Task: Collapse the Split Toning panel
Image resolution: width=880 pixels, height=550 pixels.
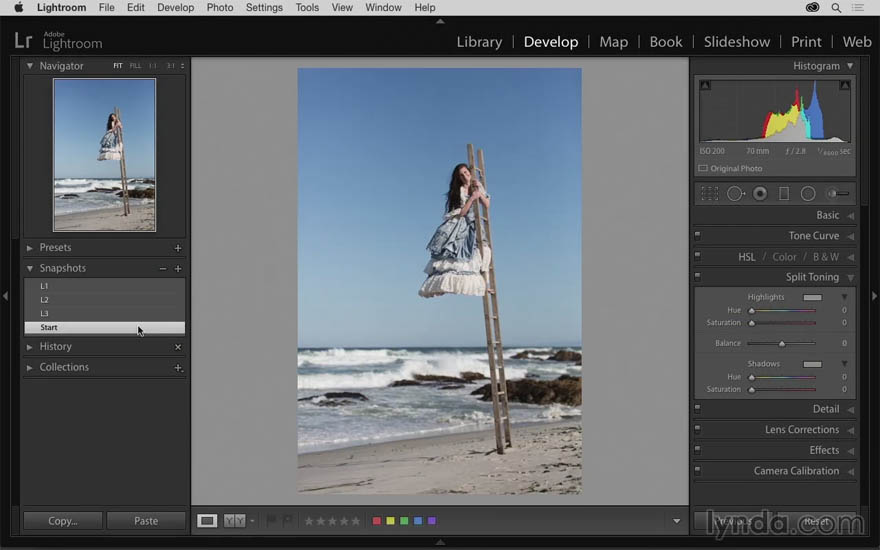Action: (x=851, y=277)
